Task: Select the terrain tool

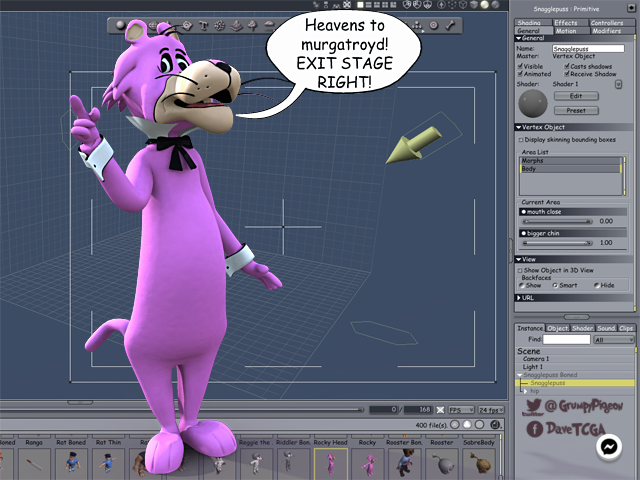Action: [236, 26]
